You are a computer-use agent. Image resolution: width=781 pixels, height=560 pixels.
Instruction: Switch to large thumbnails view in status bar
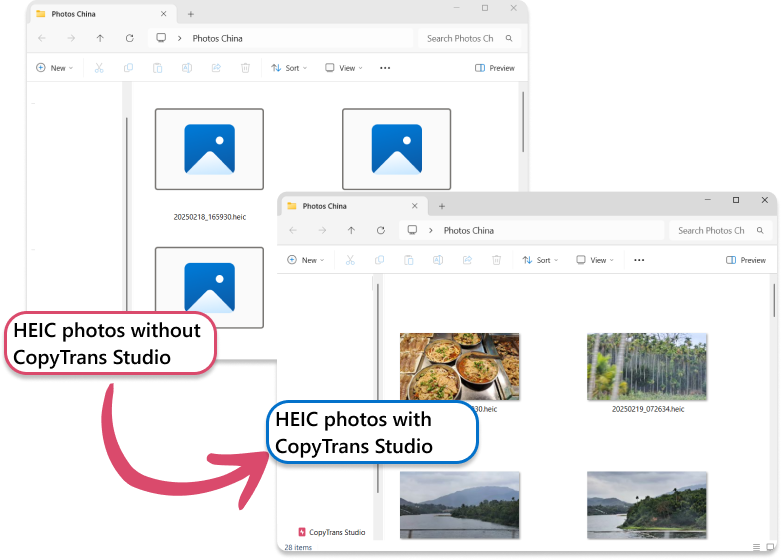770,547
